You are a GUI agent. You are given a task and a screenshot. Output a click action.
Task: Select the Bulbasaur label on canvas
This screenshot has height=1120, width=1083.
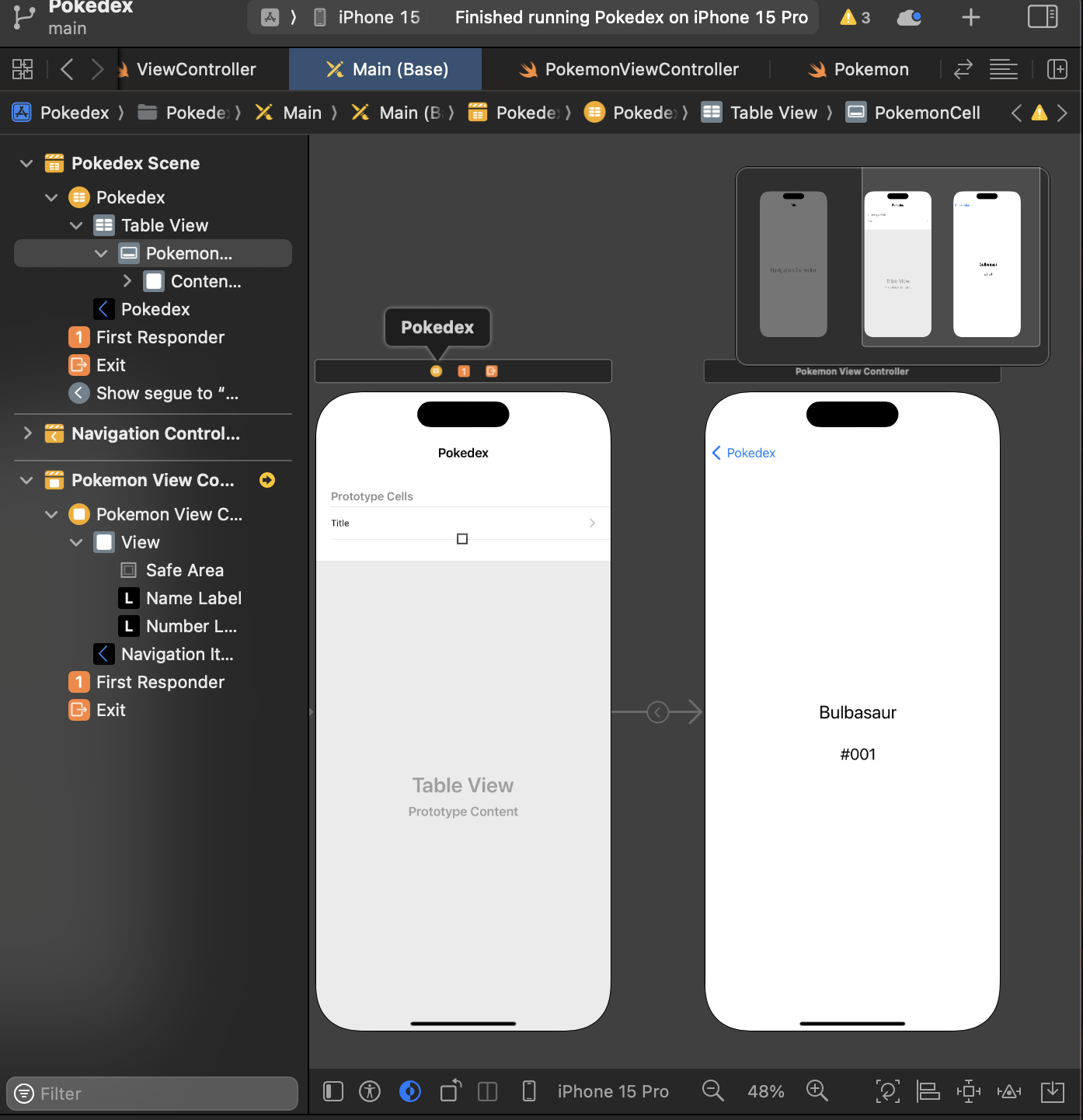tap(858, 713)
